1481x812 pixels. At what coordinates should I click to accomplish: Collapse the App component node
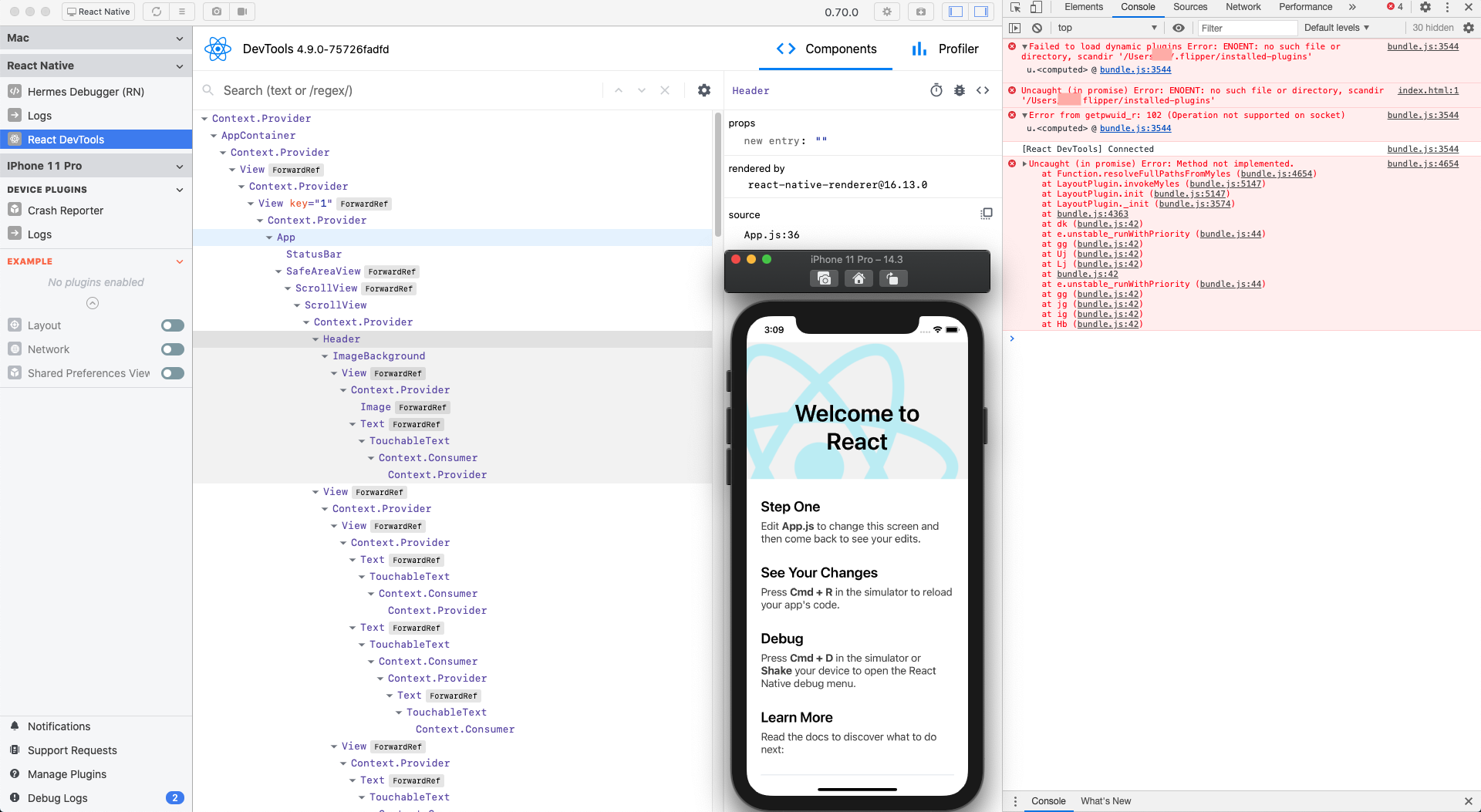coord(269,238)
